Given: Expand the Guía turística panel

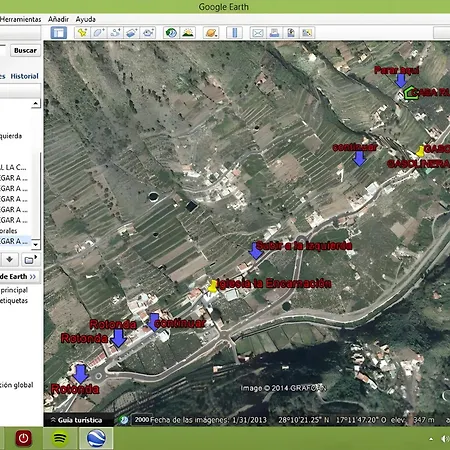Looking at the screenshot, I should click(77, 420).
